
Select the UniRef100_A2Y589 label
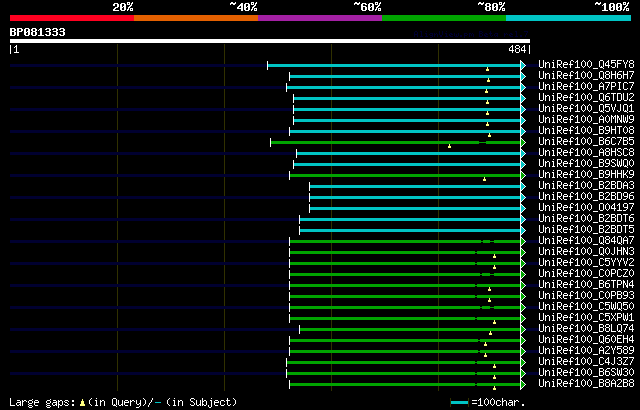pos(587,351)
